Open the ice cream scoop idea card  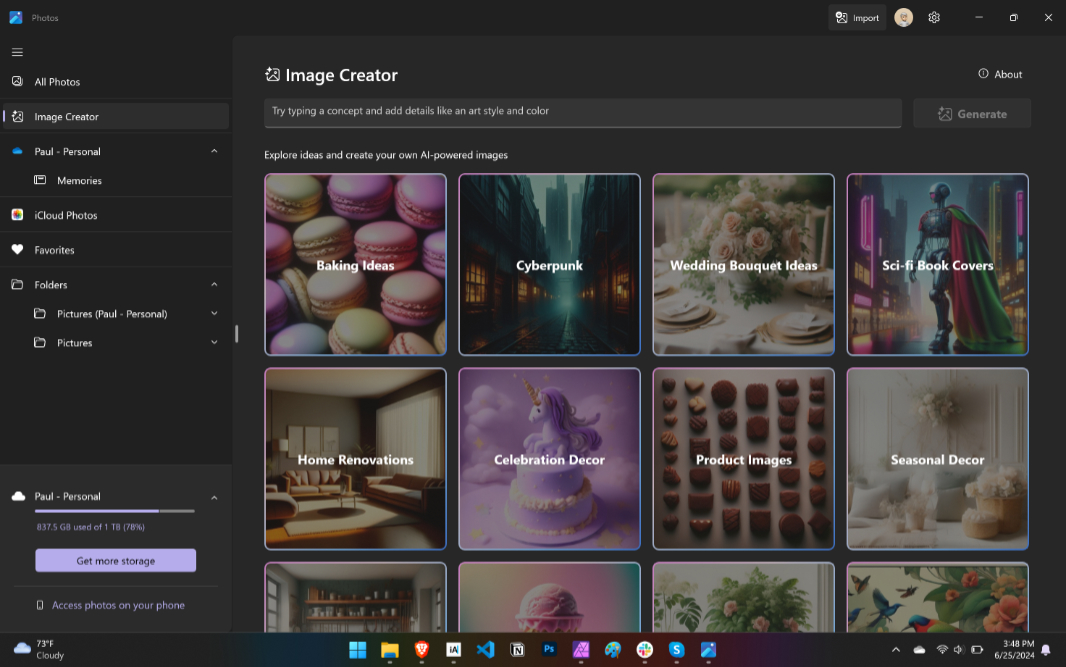coord(549,598)
